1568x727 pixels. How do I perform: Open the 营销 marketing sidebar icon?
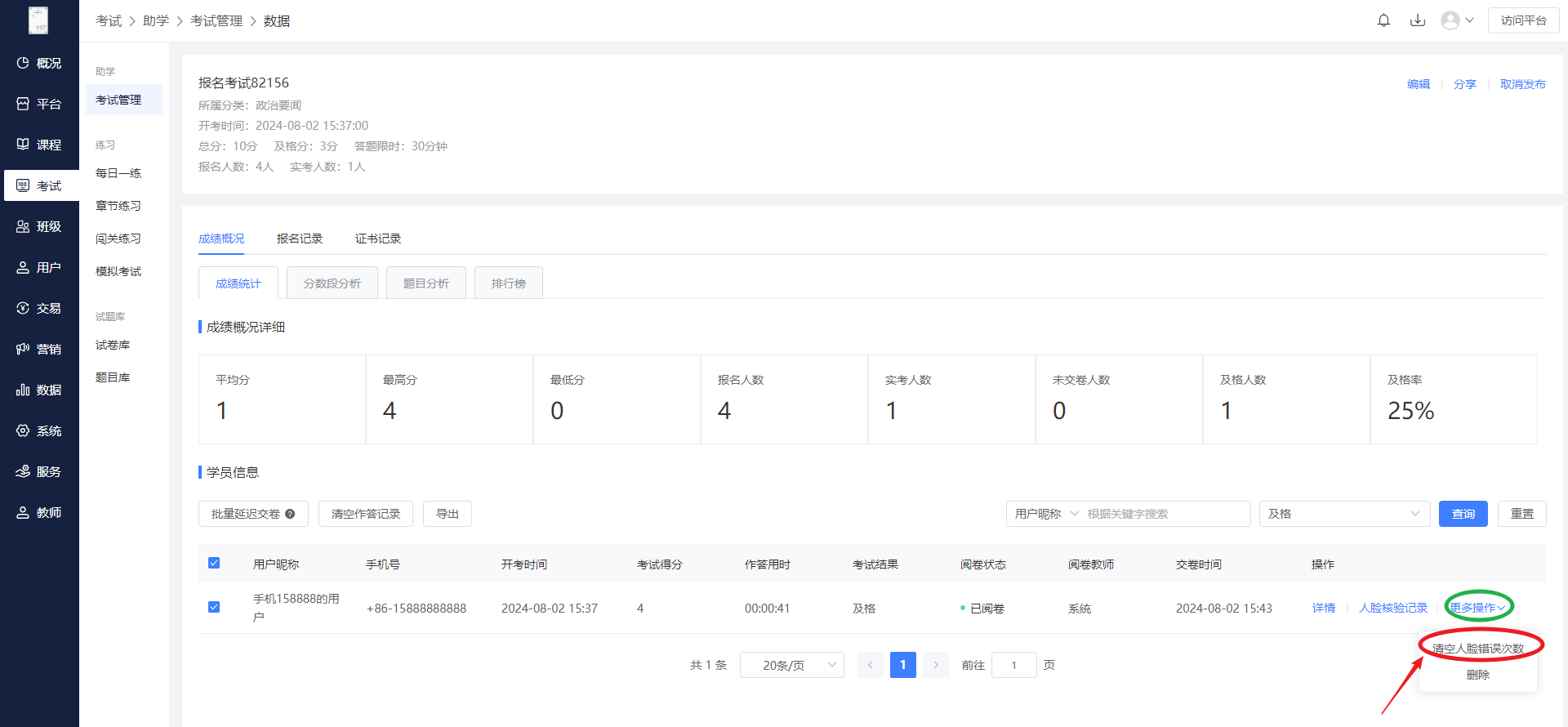[23, 349]
